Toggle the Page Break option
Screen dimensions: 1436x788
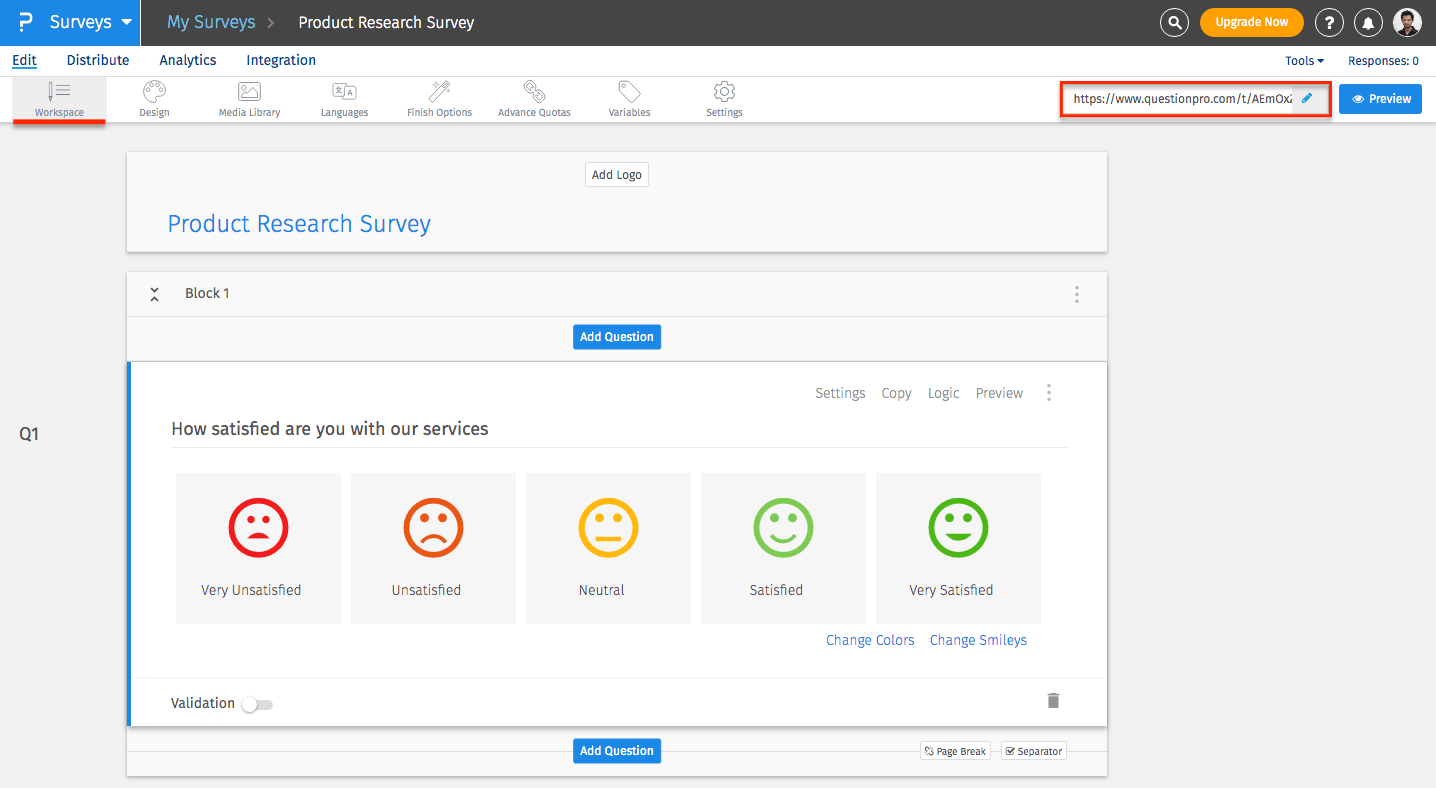pyautogui.click(x=954, y=750)
